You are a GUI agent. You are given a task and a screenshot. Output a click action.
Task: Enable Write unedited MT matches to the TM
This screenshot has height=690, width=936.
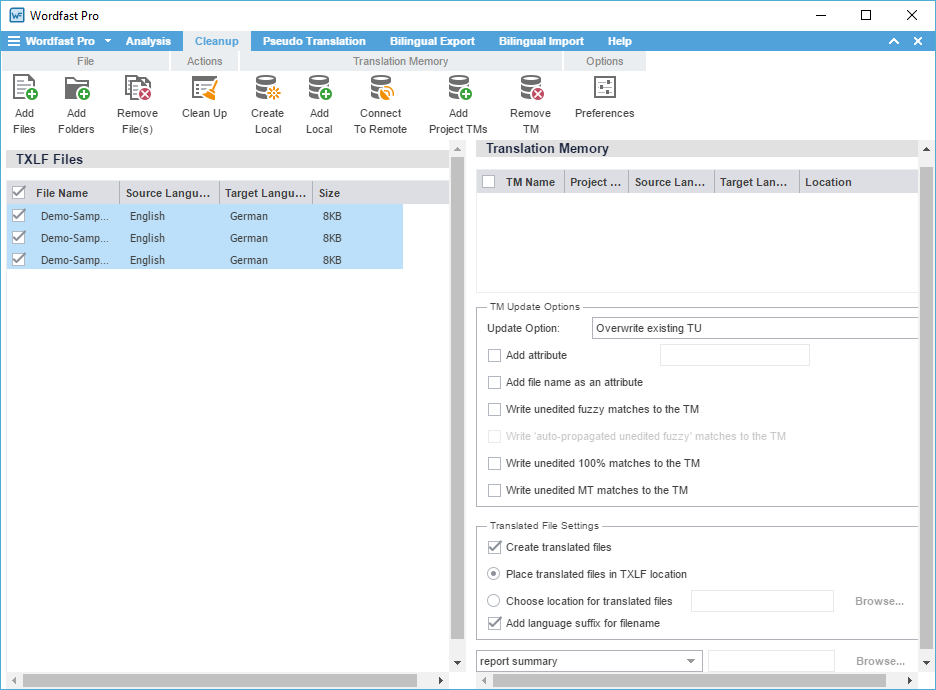pyautogui.click(x=494, y=490)
